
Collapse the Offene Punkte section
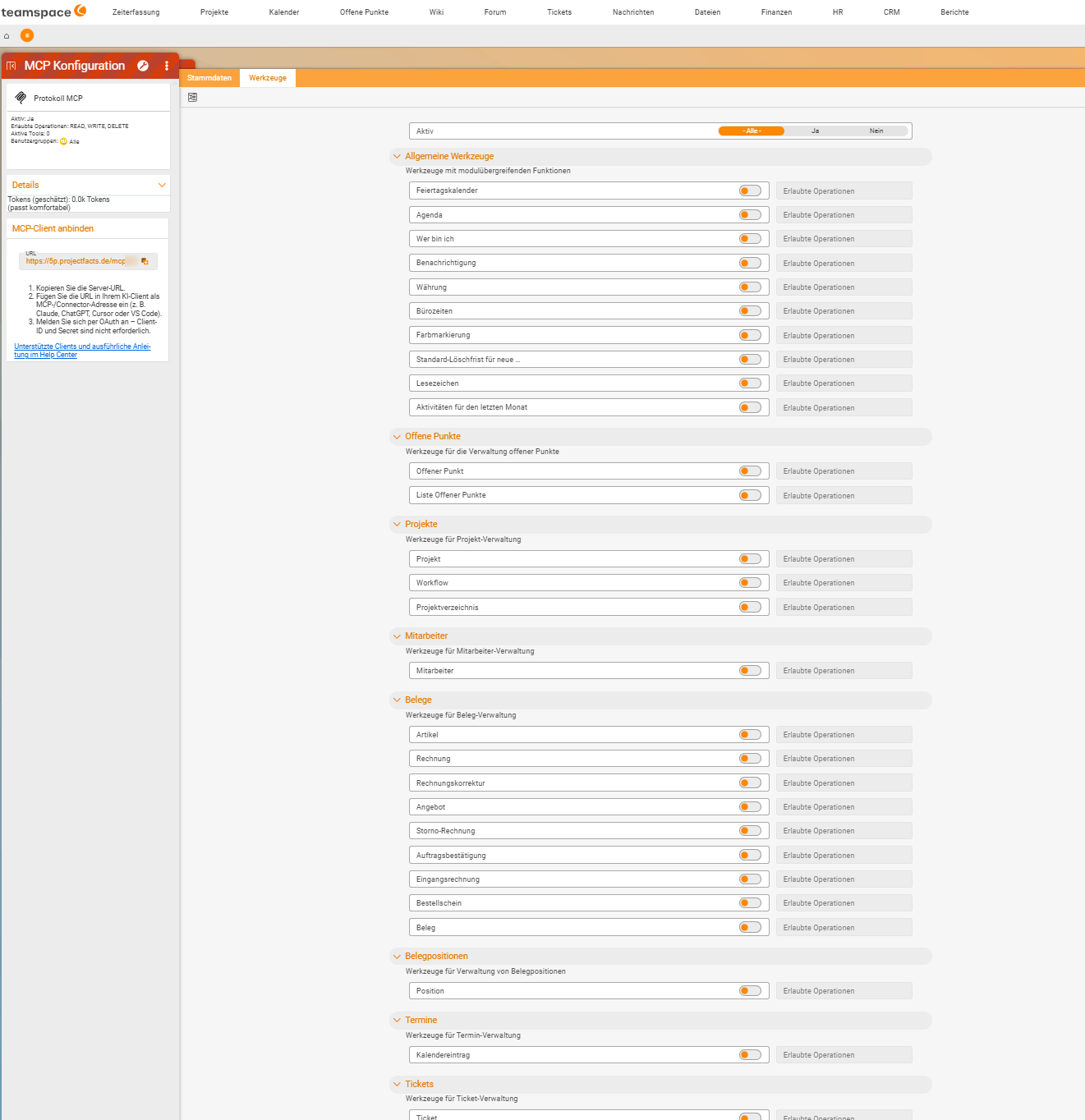(x=397, y=436)
